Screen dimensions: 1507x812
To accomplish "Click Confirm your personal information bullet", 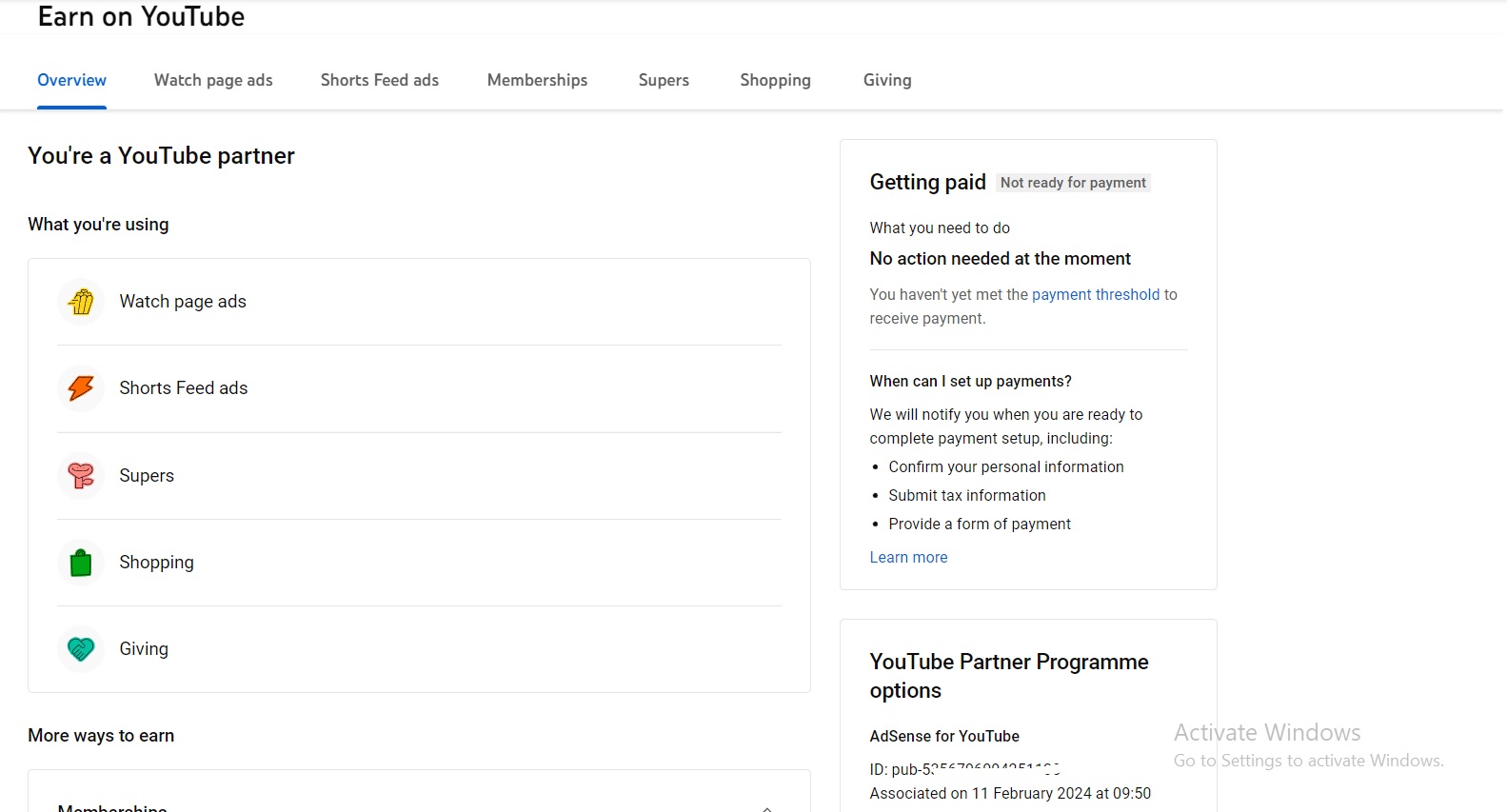I will (1005, 467).
